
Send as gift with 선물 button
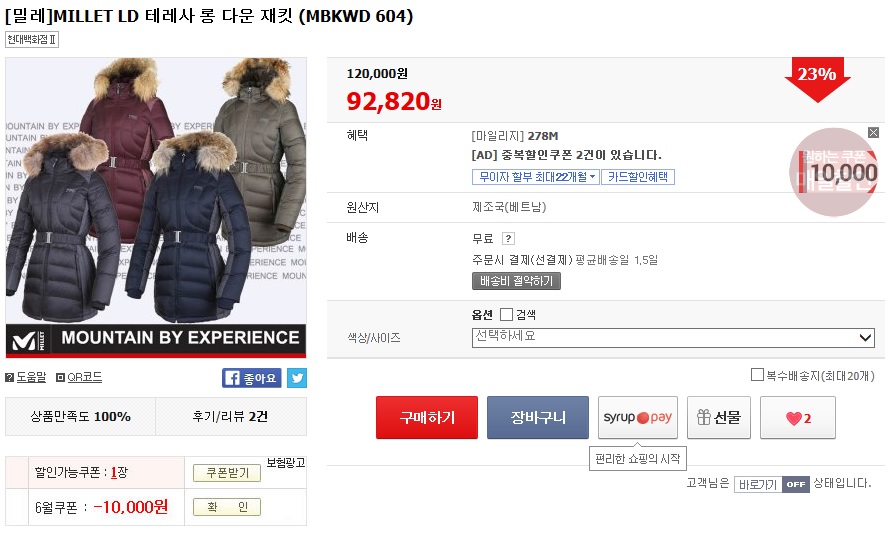click(719, 418)
